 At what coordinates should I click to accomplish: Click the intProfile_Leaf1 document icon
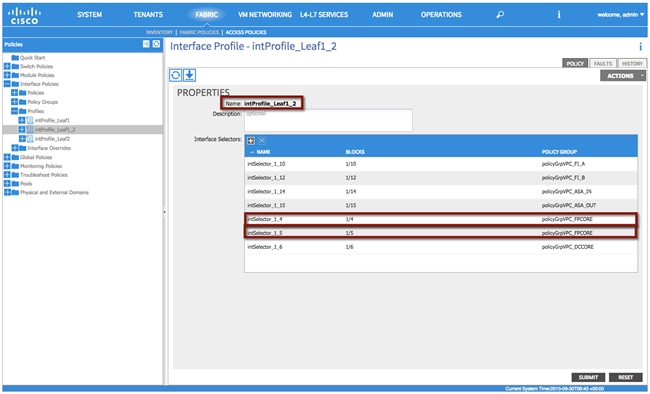(x=30, y=120)
